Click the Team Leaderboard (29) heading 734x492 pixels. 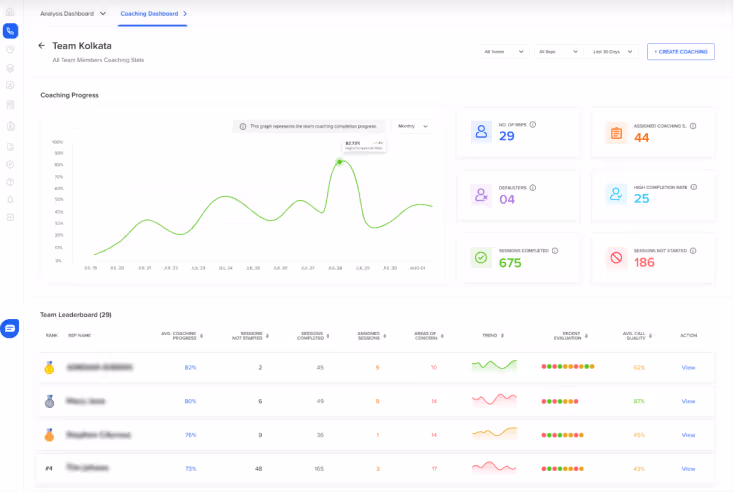point(76,315)
